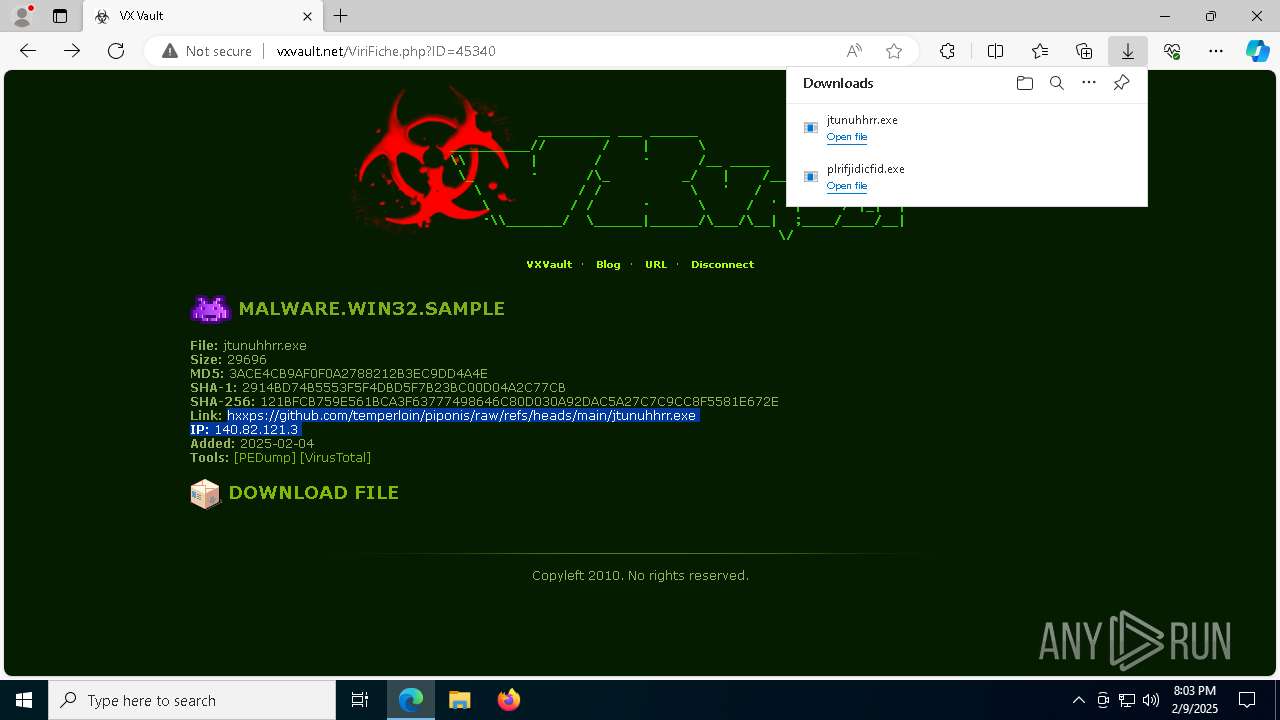This screenshot has height=720, width=1280.
Task: Open Microsoft Edge from taskbar
Action: [x=411, y=700]
